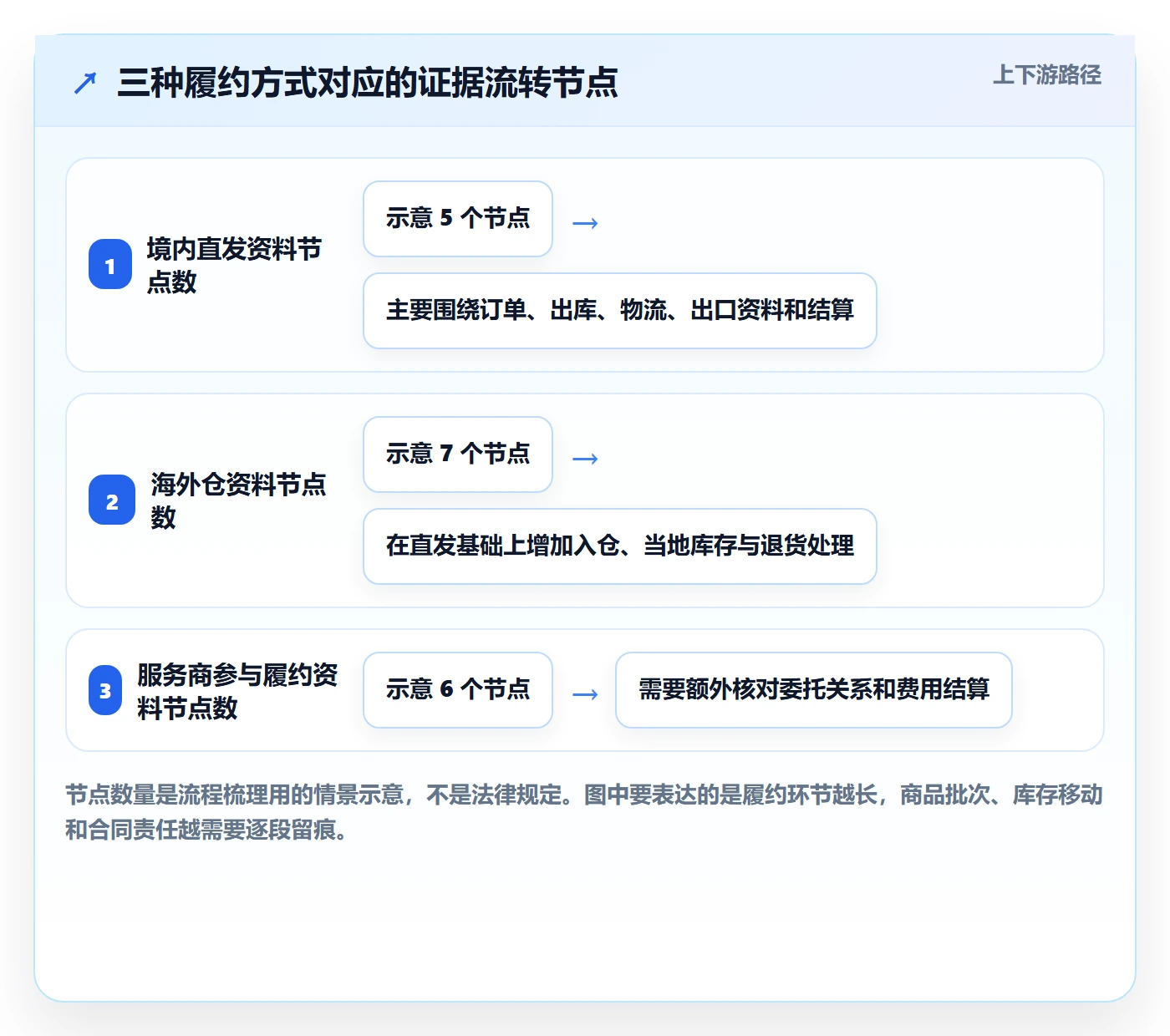Select the 示意 7 个节点 chip
This screenshot has height=1036, width=1170.
point(458,455)
